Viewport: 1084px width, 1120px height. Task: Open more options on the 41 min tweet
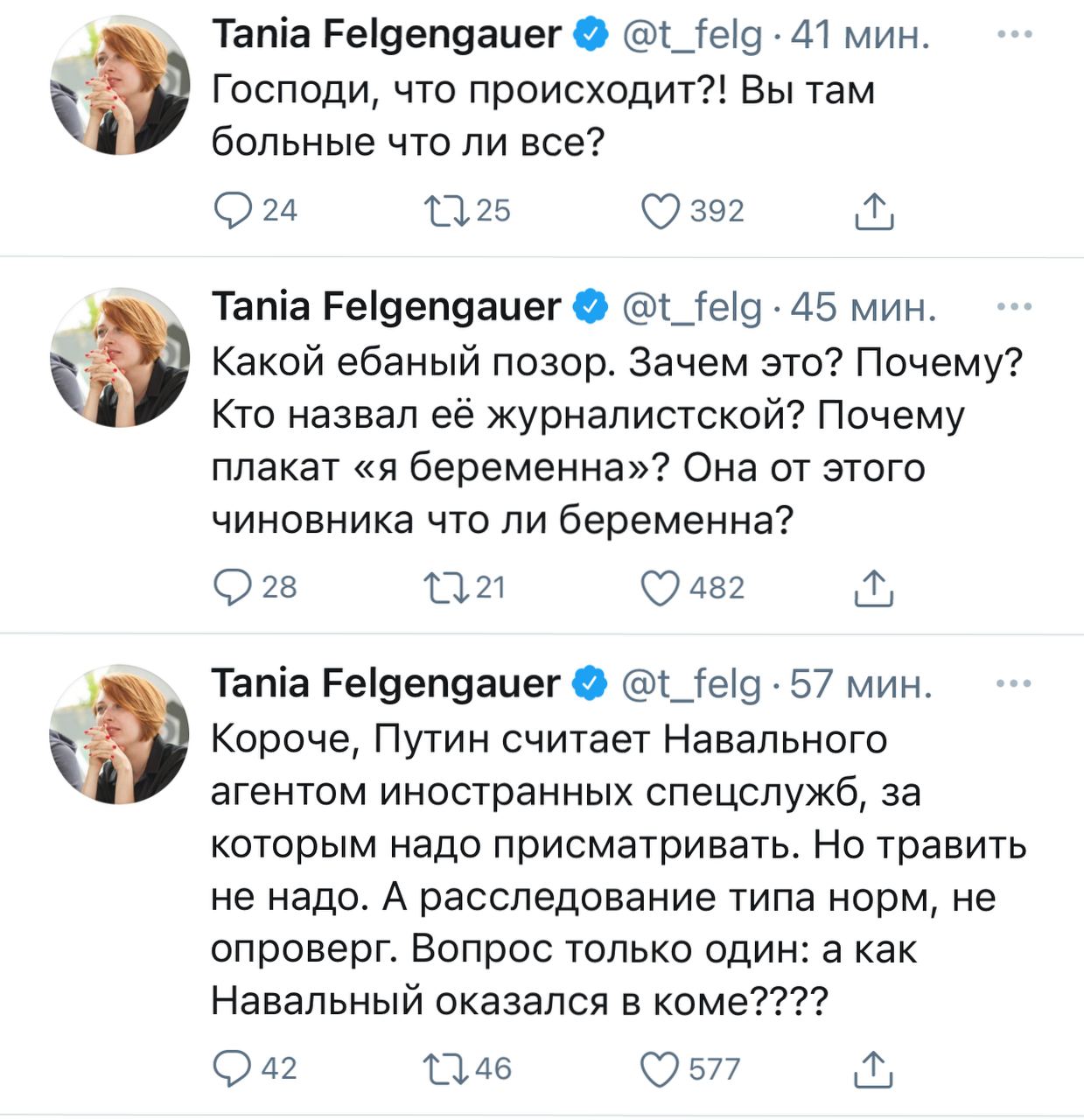click(1015, 34)
